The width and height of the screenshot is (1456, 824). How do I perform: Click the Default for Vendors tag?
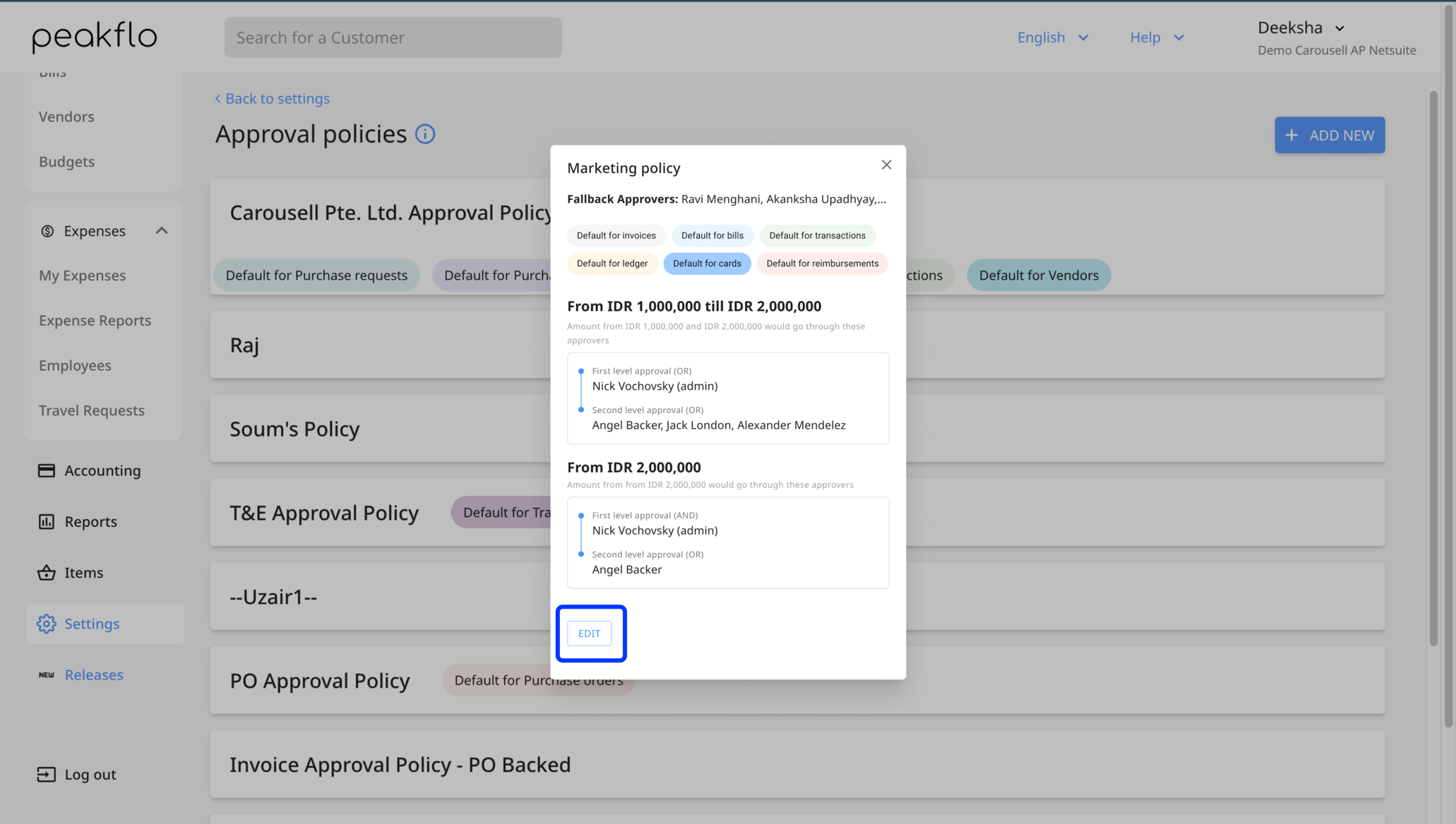1039,275
